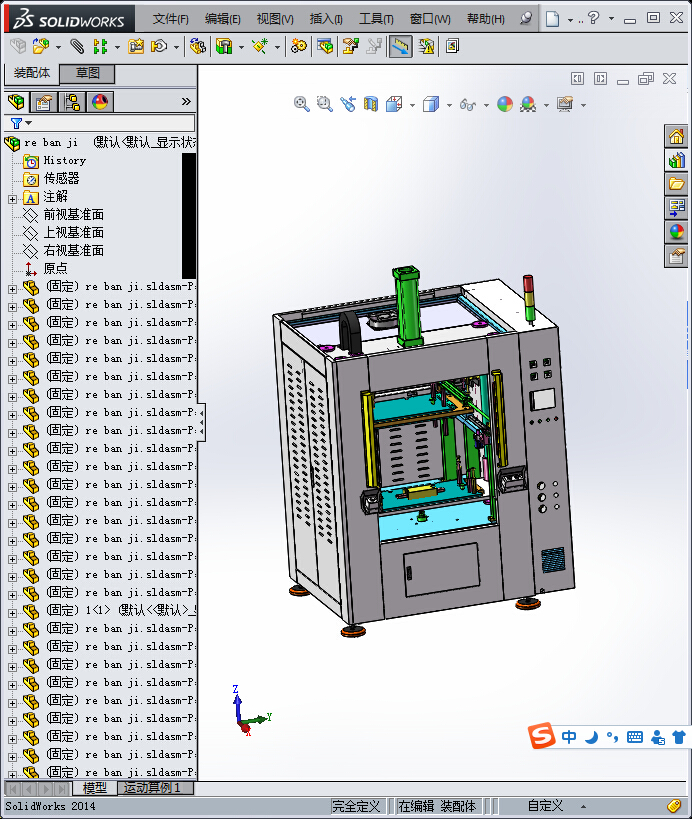Open the Move Component dropdown arrow
Image resolution: width=692 pixels, height=819 pixels.
click(177, 48)
